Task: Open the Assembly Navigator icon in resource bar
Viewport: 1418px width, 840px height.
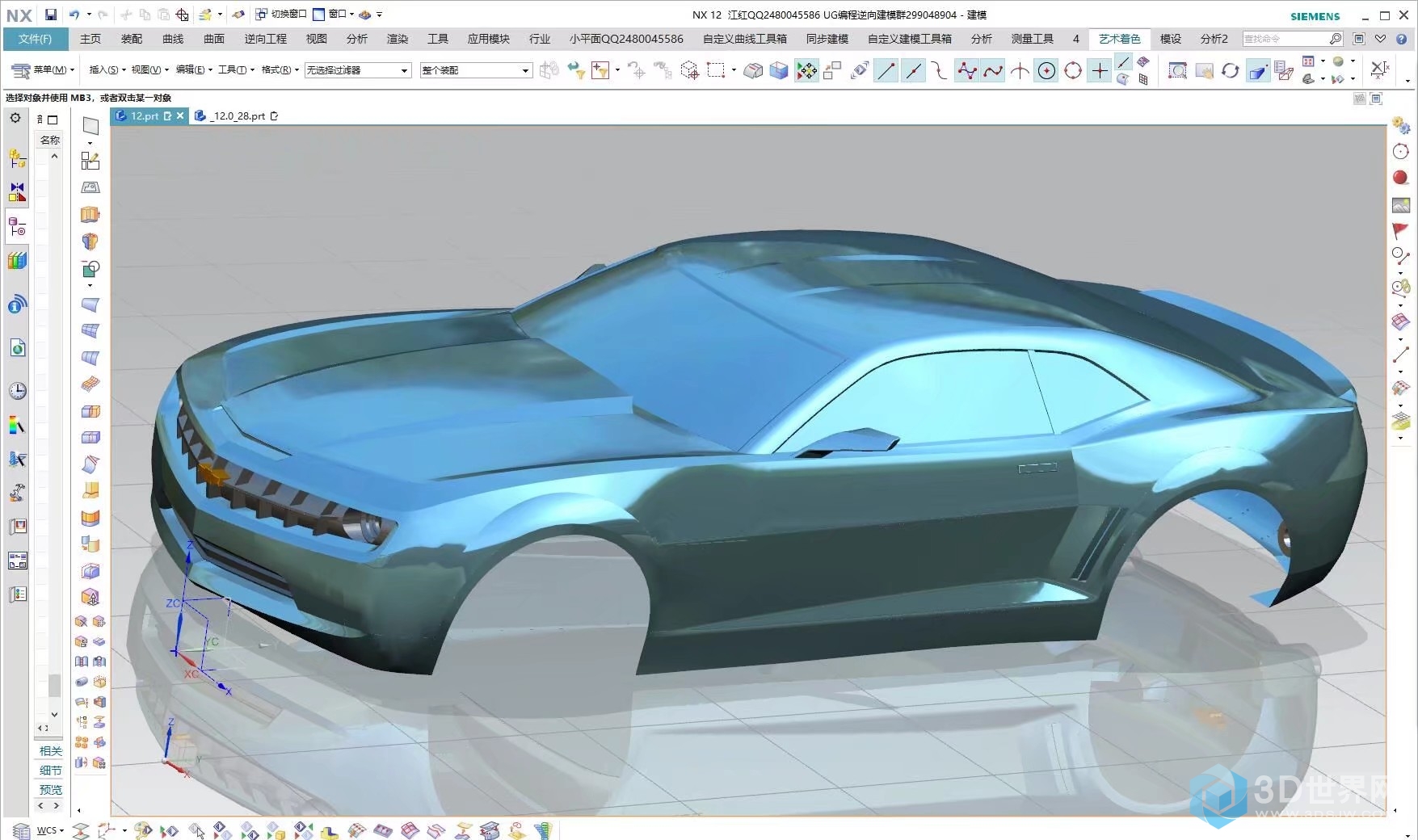Action: [17, 157]
